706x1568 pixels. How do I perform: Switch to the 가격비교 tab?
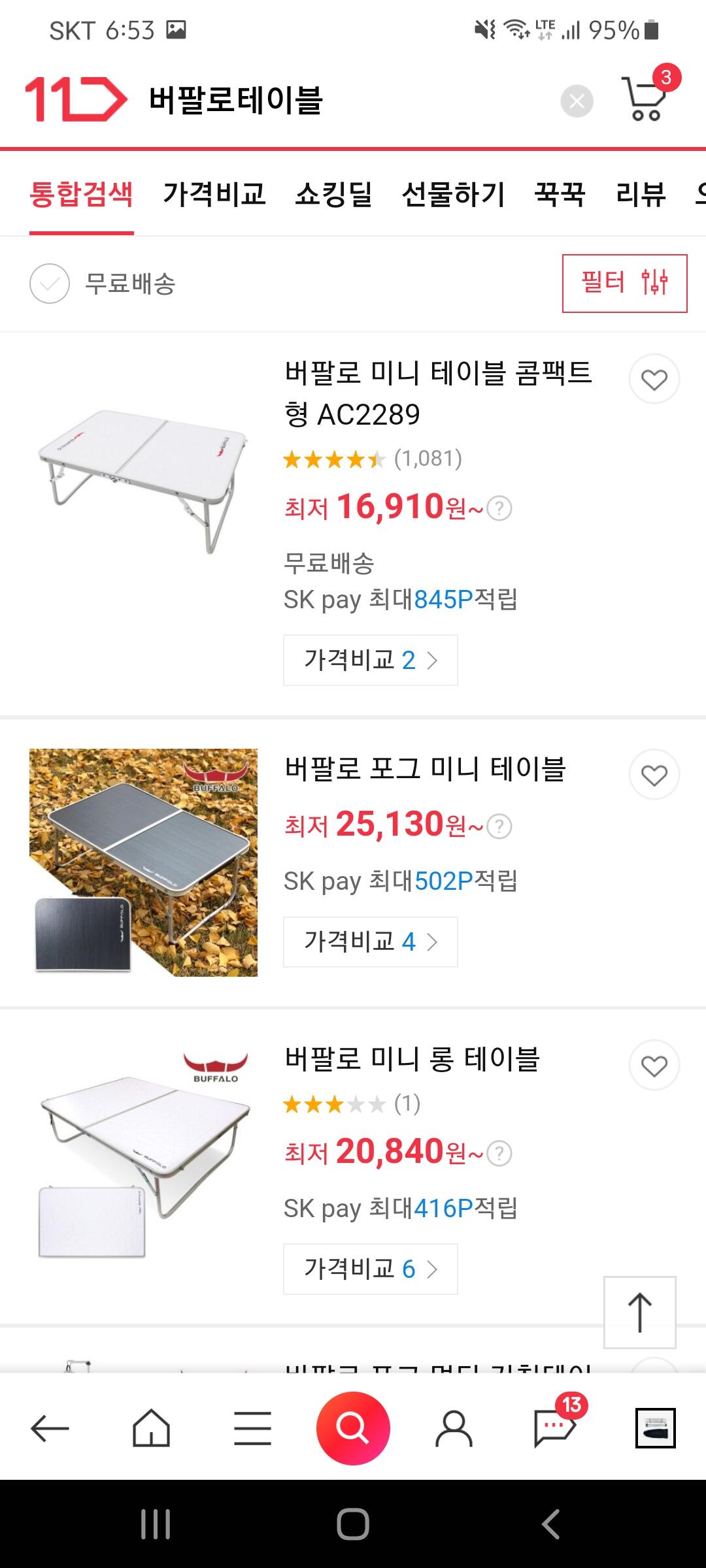coord(214,194)
